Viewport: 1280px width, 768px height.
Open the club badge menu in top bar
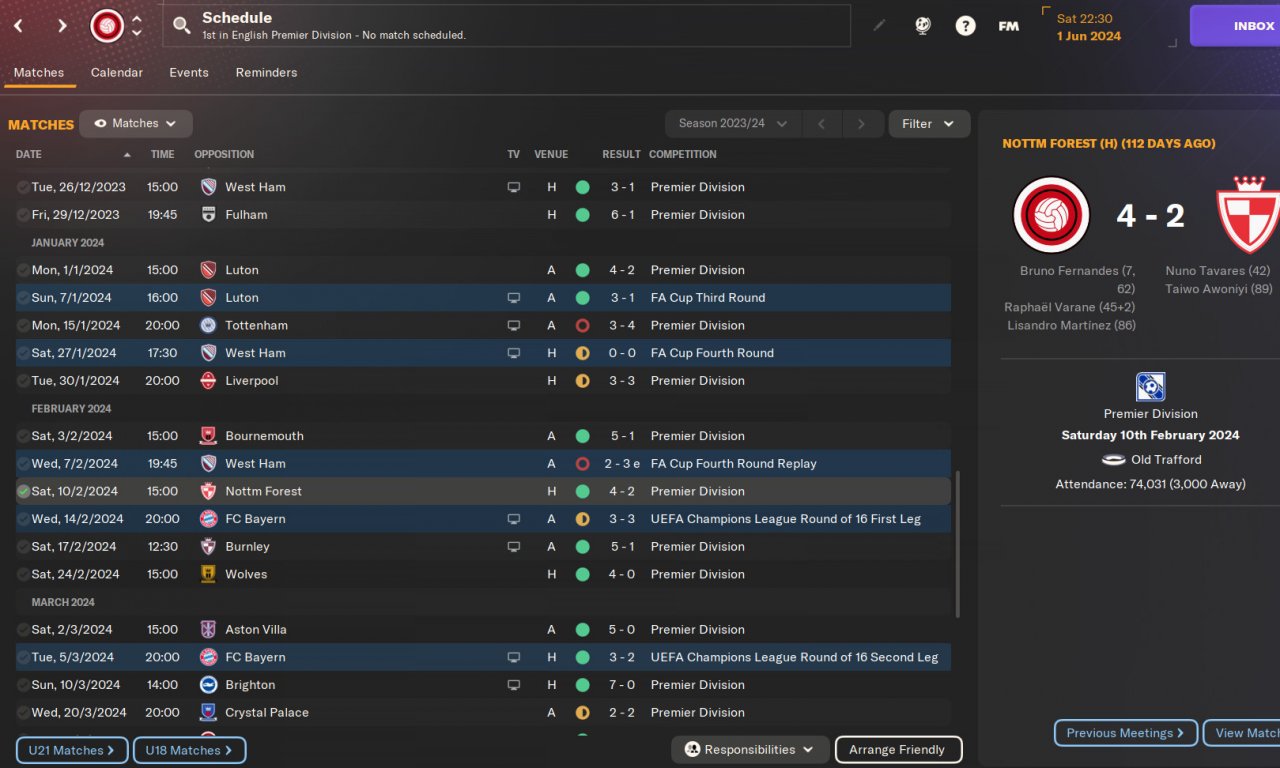107,26
